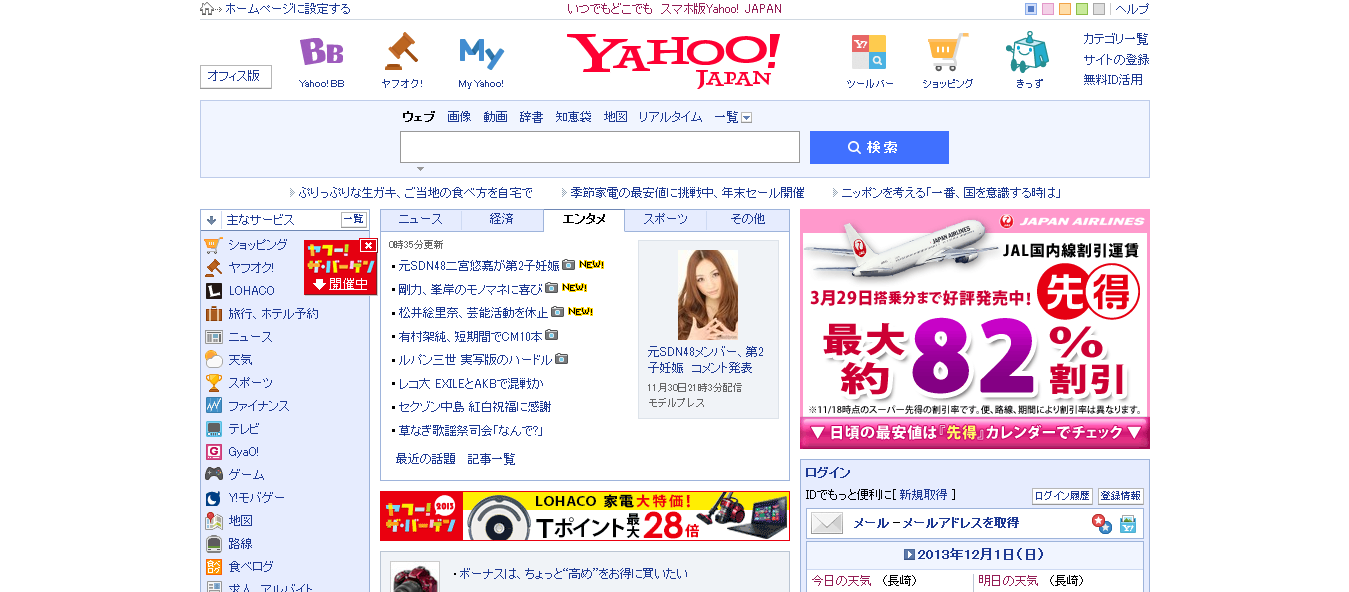Open the My Yahoo! icon
Image resolution: width=1349 pixels, height=592 pixels.
tap(481, 53)
